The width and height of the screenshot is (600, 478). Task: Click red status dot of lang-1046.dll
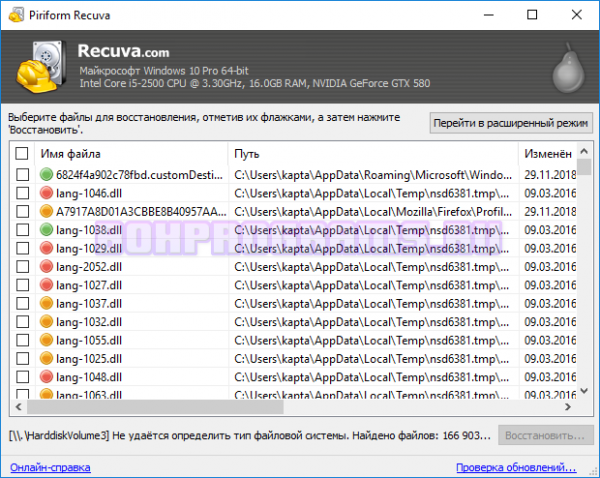point(46,193)
